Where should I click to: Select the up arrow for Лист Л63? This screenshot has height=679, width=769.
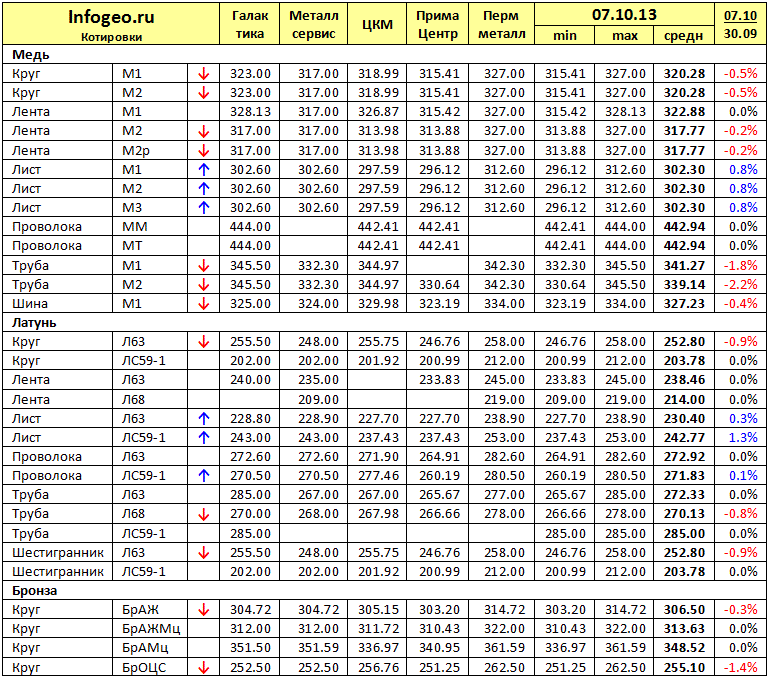pyautogui.click(x=204, y=419)
